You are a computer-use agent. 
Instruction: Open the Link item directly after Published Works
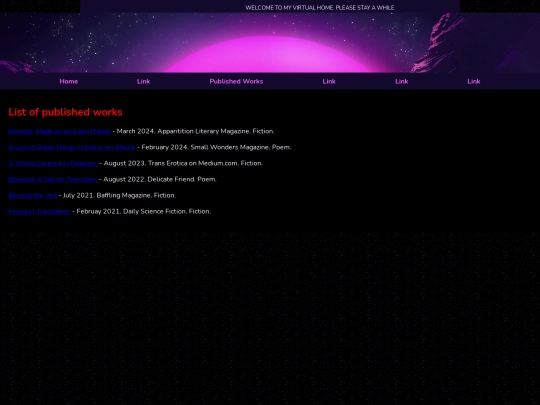pos(329,82)
